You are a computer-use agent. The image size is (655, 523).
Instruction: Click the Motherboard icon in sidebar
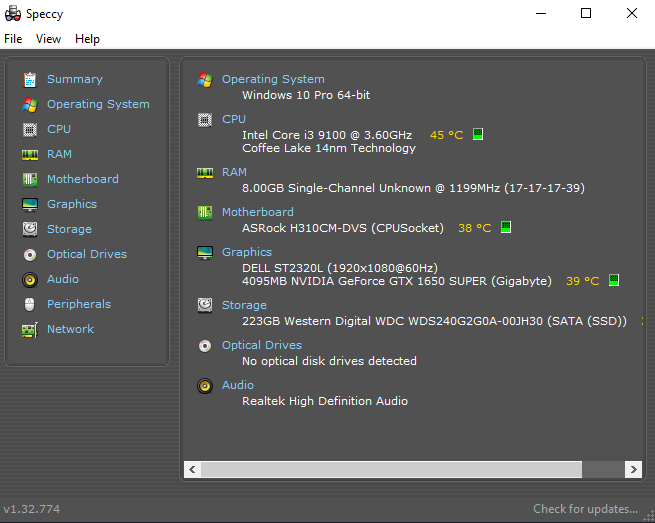pos(30,179)
